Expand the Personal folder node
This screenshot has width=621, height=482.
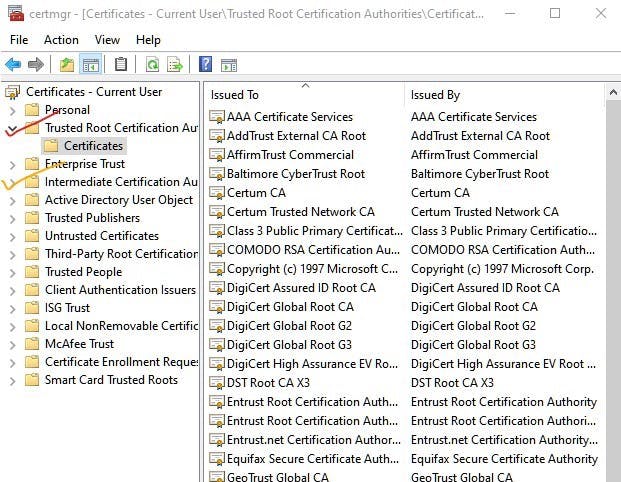(12, 110)
